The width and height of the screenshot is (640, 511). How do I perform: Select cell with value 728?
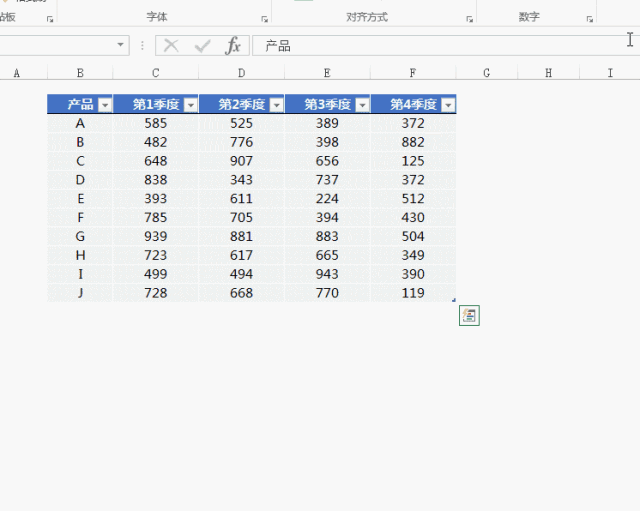click(x=156, y=293)
